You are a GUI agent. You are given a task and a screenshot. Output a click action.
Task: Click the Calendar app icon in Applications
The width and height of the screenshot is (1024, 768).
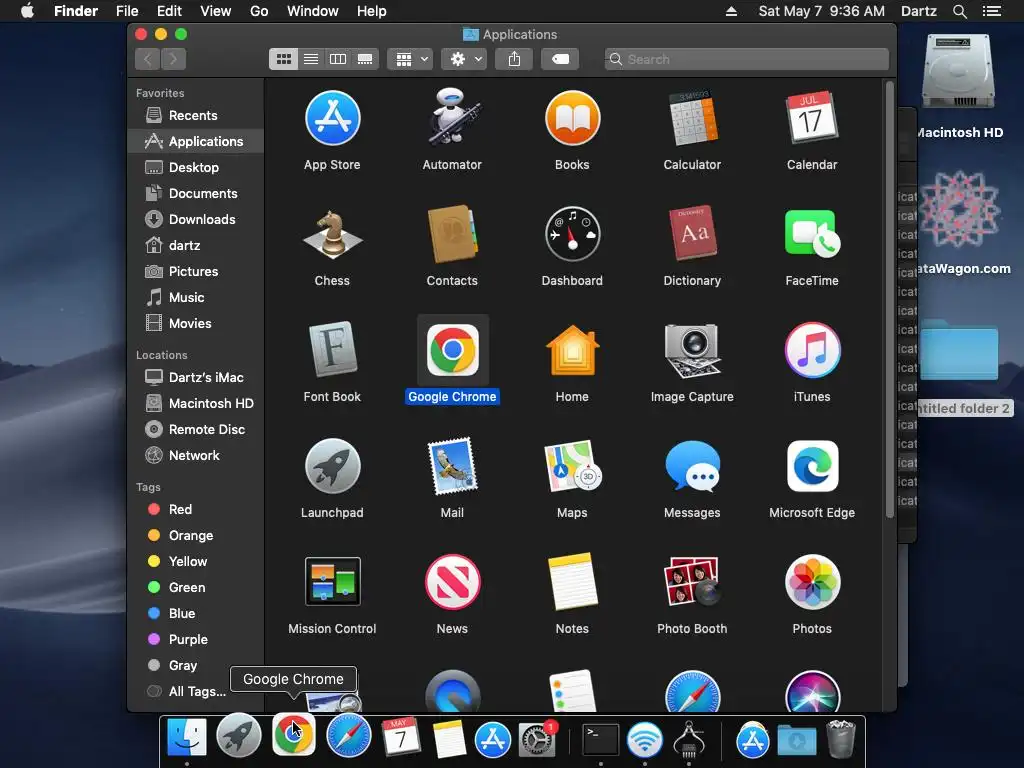click(812, 118)
